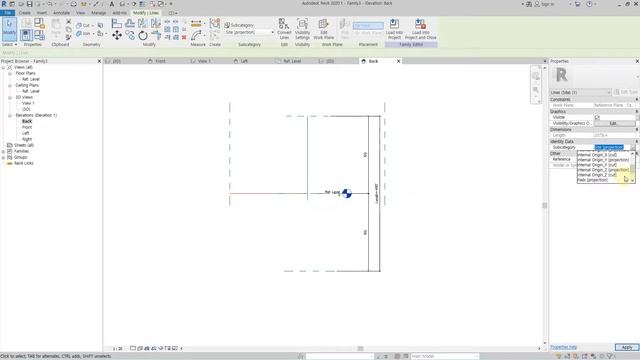Open Visibility Settings in the ribbon
The image size is (640, 360).
[x=302, y=29]
